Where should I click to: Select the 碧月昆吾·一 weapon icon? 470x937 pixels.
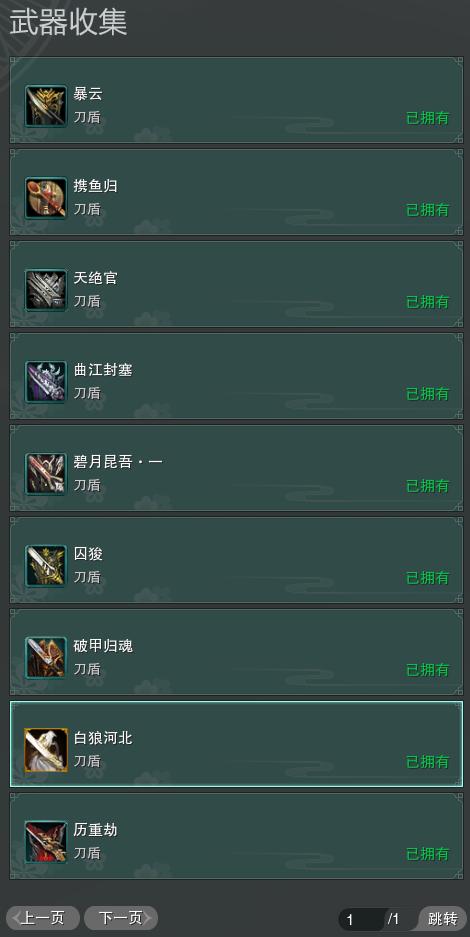pyautogui.click(x=46, y=474)
